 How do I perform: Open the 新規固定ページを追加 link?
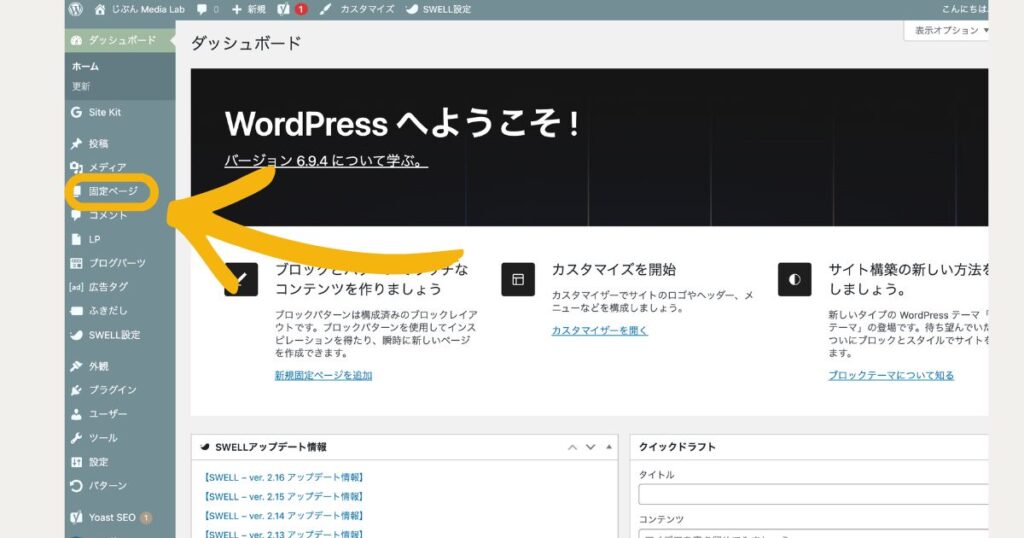click(x=323, y=375)
